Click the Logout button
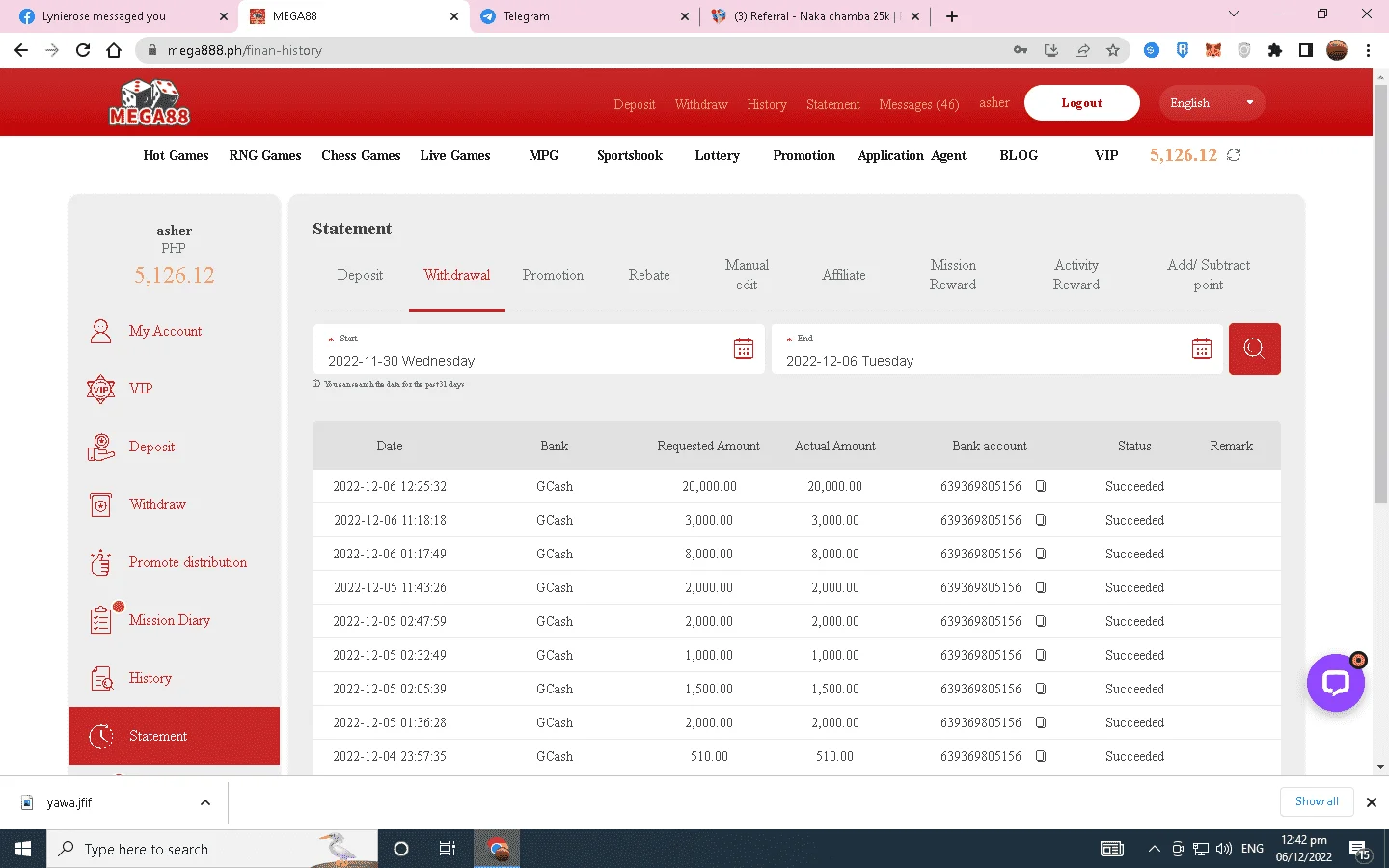 [x=1081, y=102]
